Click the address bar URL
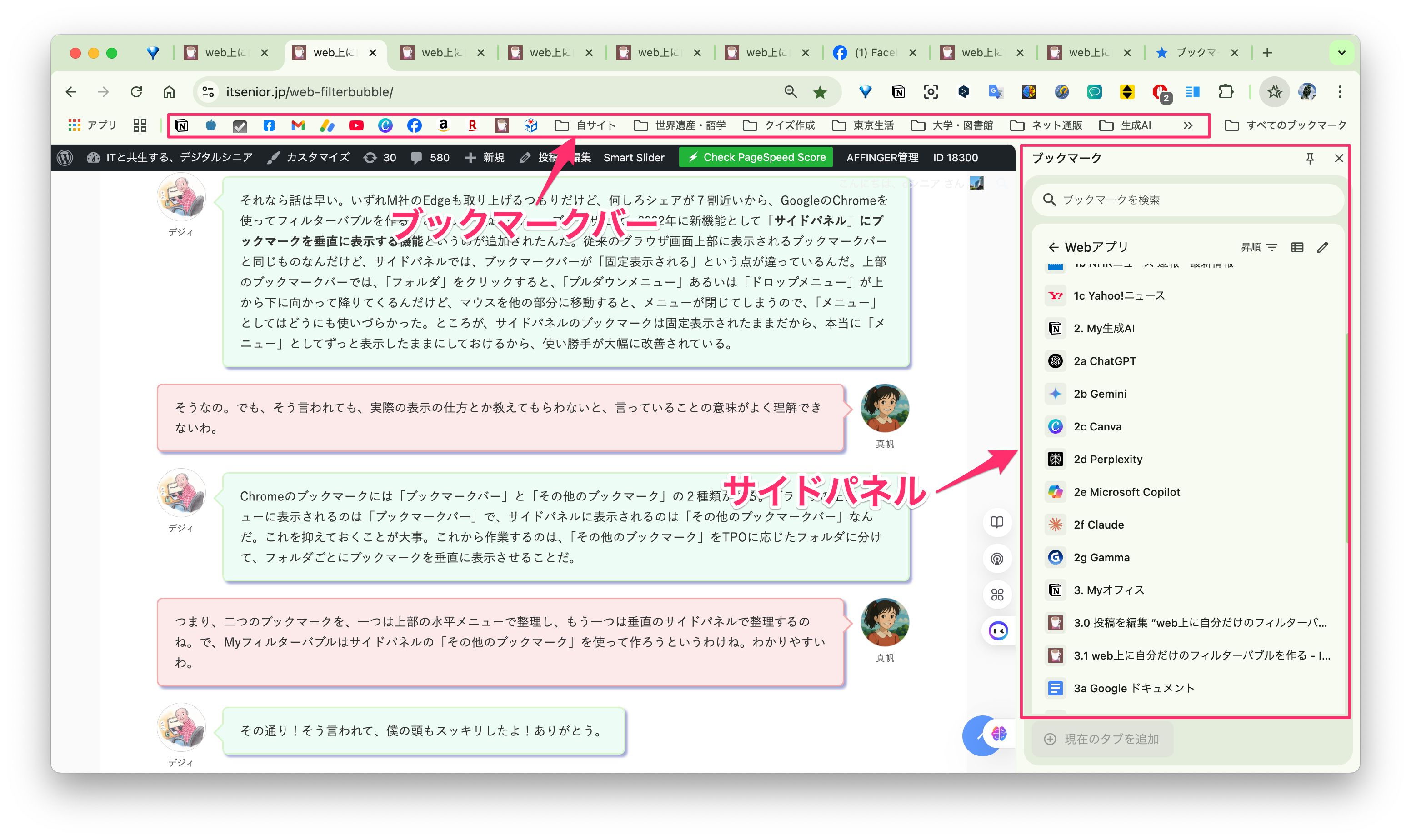Viewport: 1411px width, 840px height. [310, 92]
